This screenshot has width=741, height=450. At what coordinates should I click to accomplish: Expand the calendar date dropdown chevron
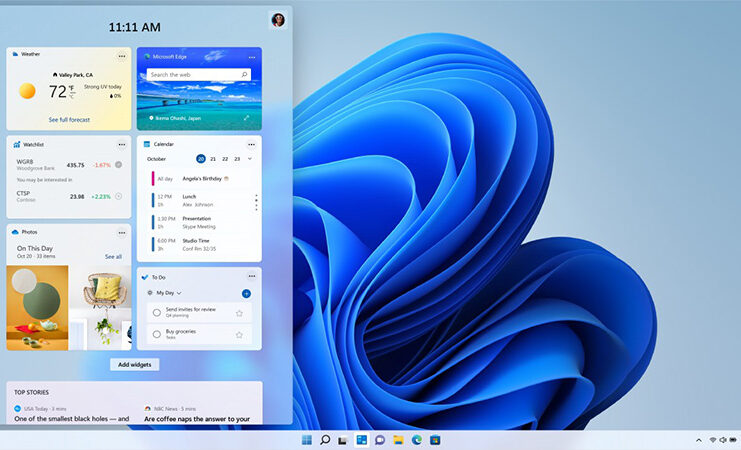pyautogui.click(x=250, y=159)
